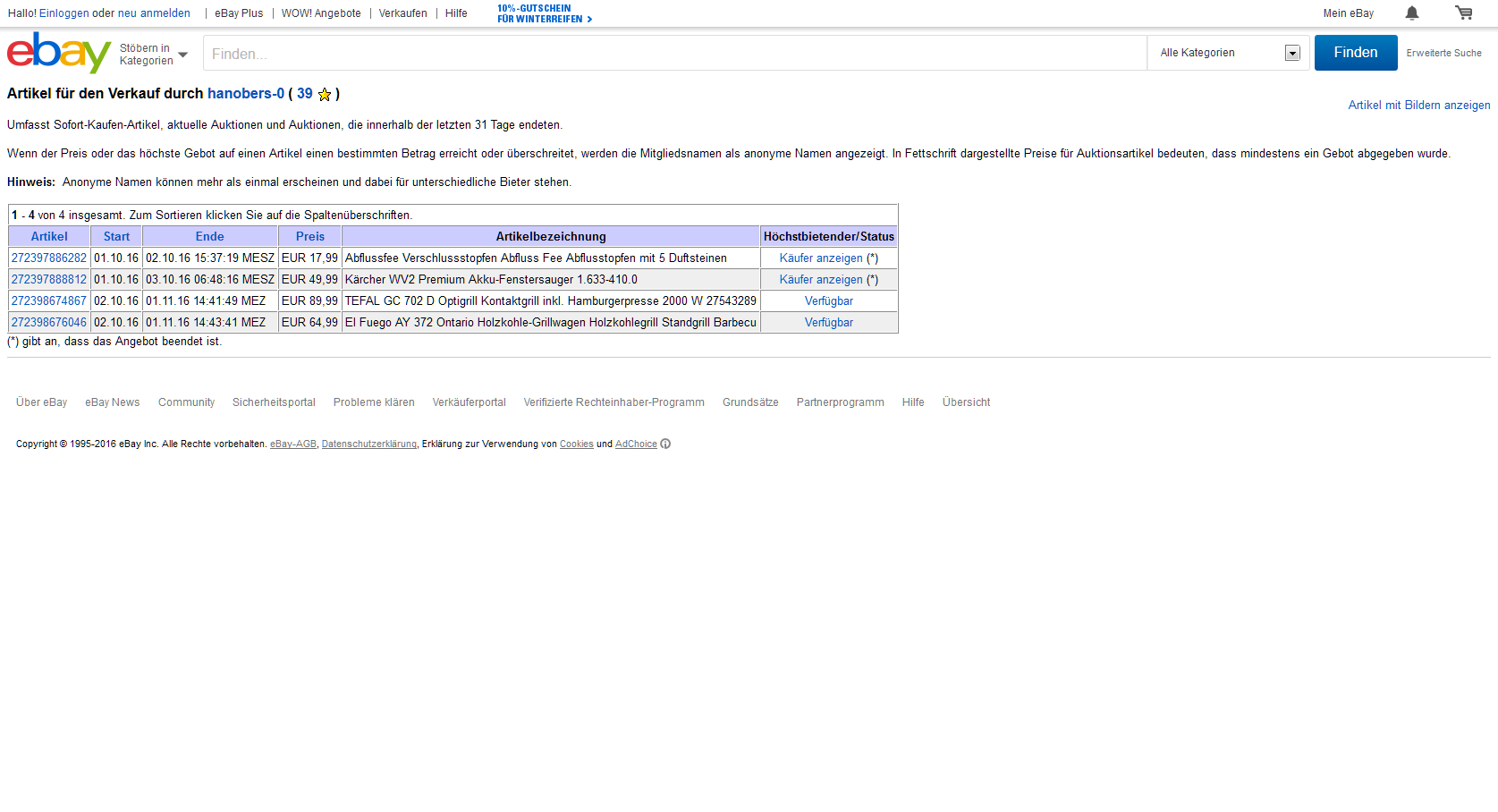Open AdChoice link in footer

(636, 444)
